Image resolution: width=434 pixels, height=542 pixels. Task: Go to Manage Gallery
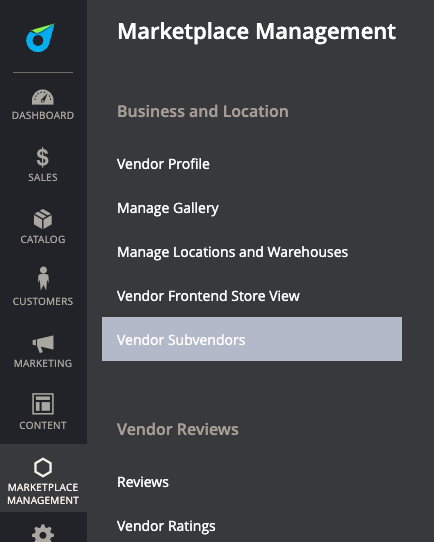(168, 208)
